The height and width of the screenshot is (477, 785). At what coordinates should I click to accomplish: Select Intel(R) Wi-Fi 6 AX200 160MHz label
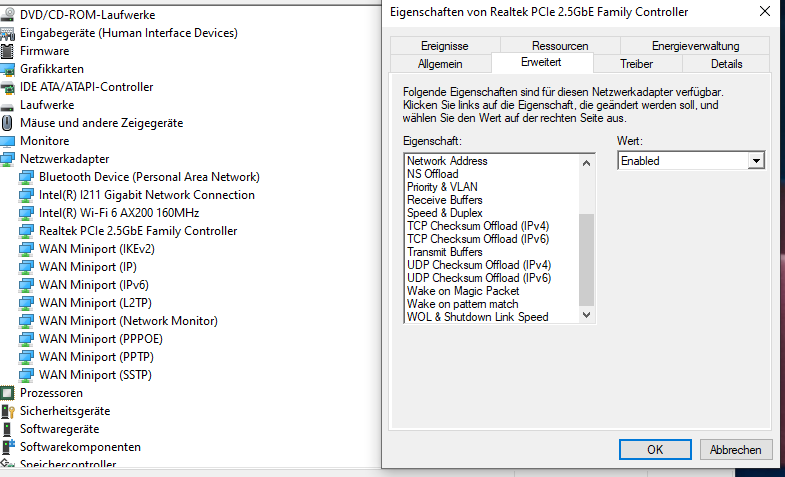tap(119, 213)
